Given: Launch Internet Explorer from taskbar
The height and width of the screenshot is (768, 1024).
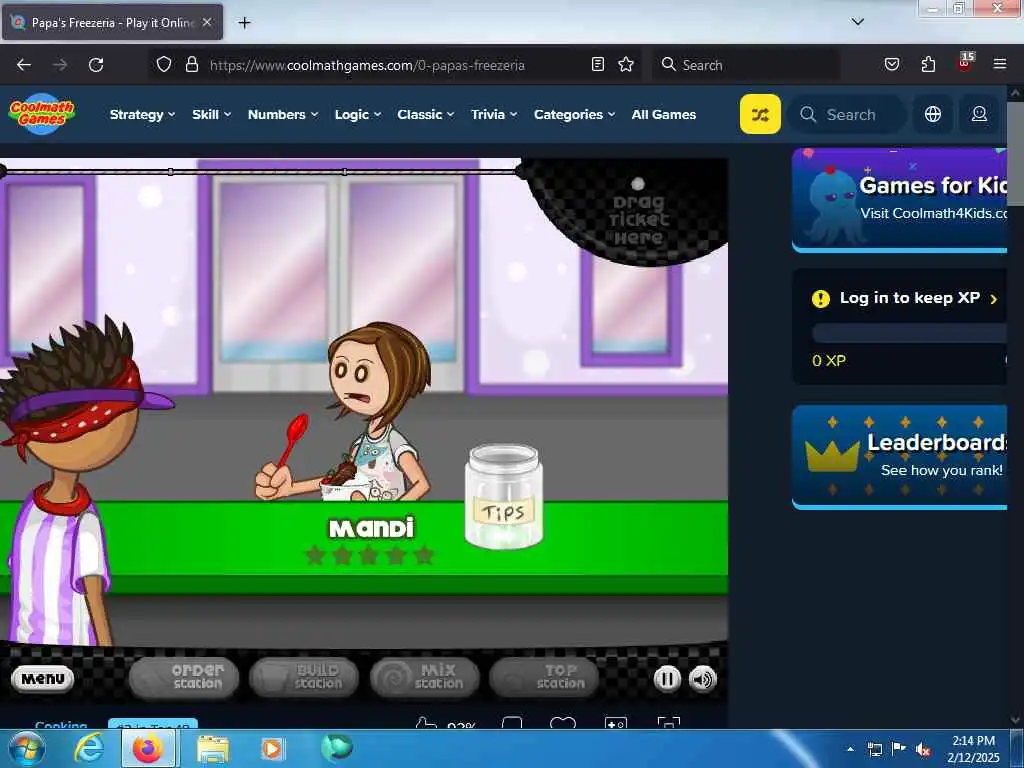Looking at the screenshot, I should pyautogui.click(x=89, y=749).
